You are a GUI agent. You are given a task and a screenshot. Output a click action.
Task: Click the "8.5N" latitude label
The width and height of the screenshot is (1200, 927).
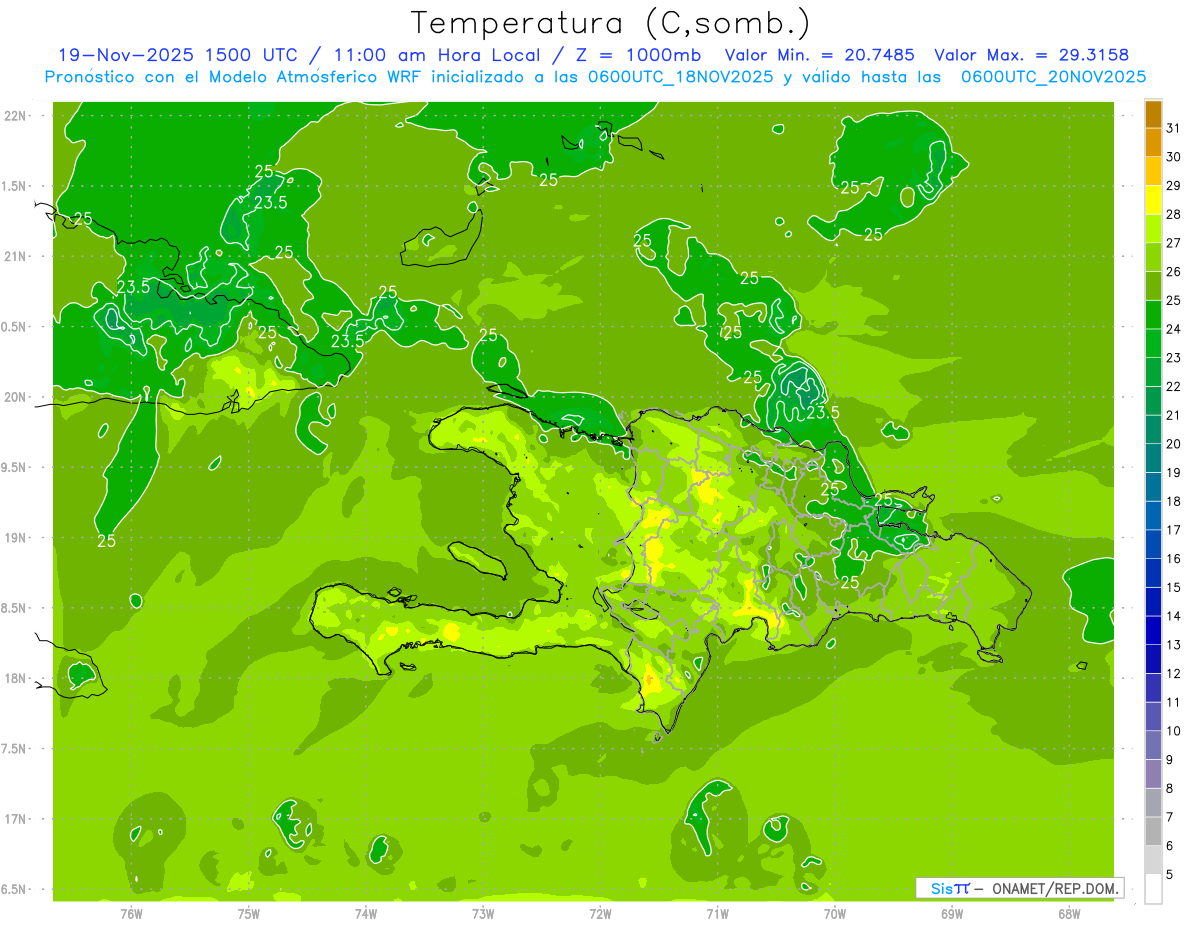15,609
